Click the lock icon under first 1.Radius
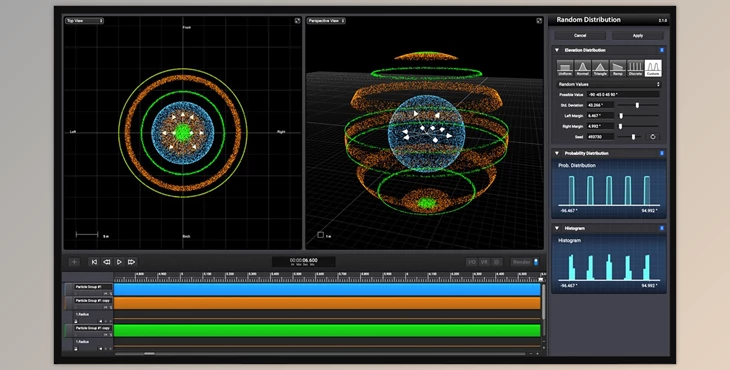Viewport: 730px width, 370px height. point(76,321)
